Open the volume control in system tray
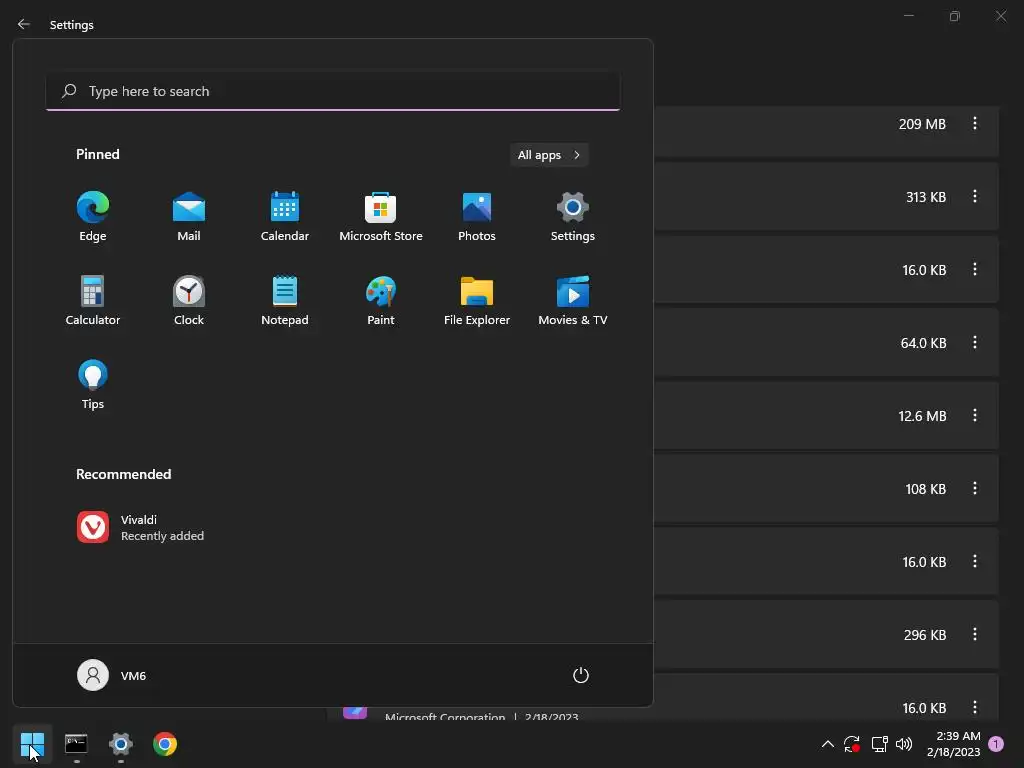This screenshot has height=768, width=1024. coord(904,744)
